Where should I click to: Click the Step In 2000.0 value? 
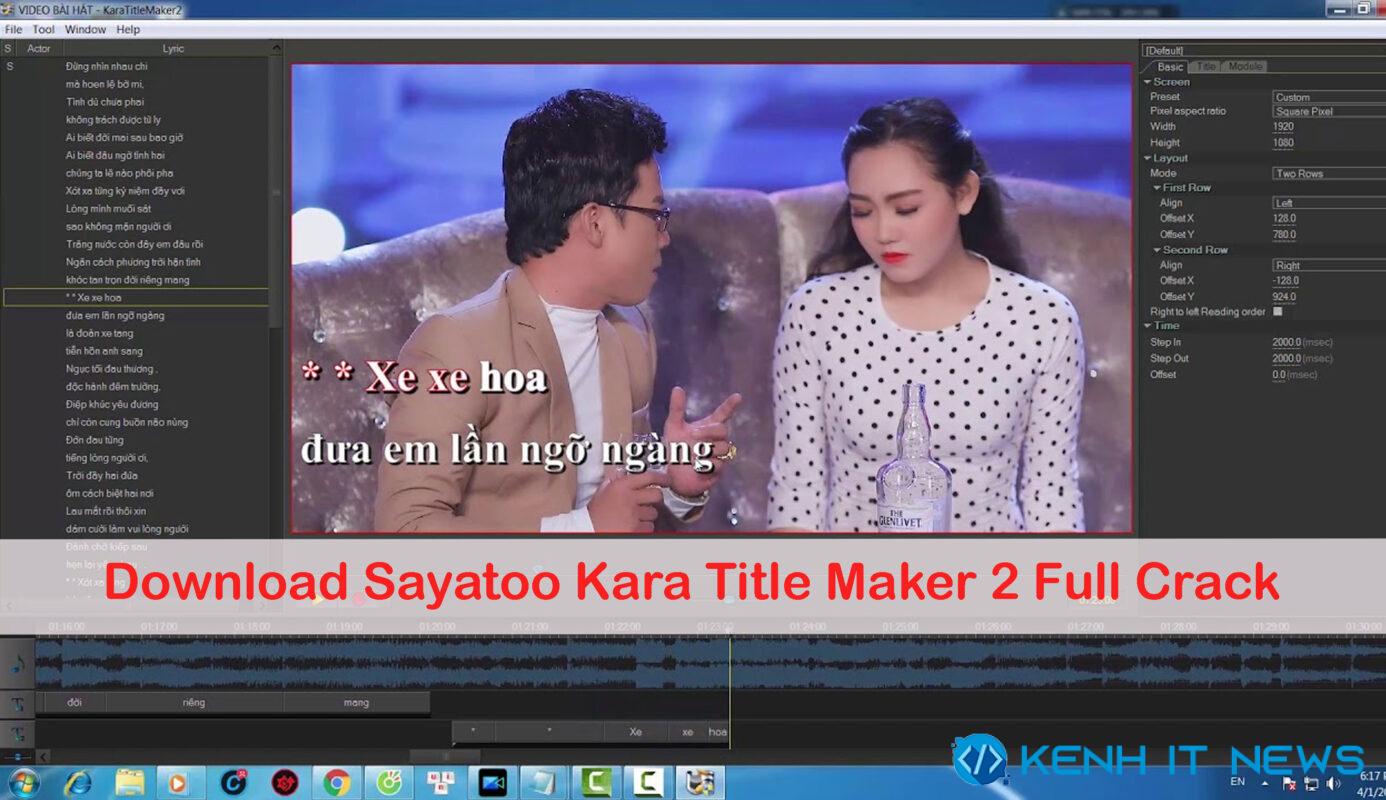coord(1286,342)
